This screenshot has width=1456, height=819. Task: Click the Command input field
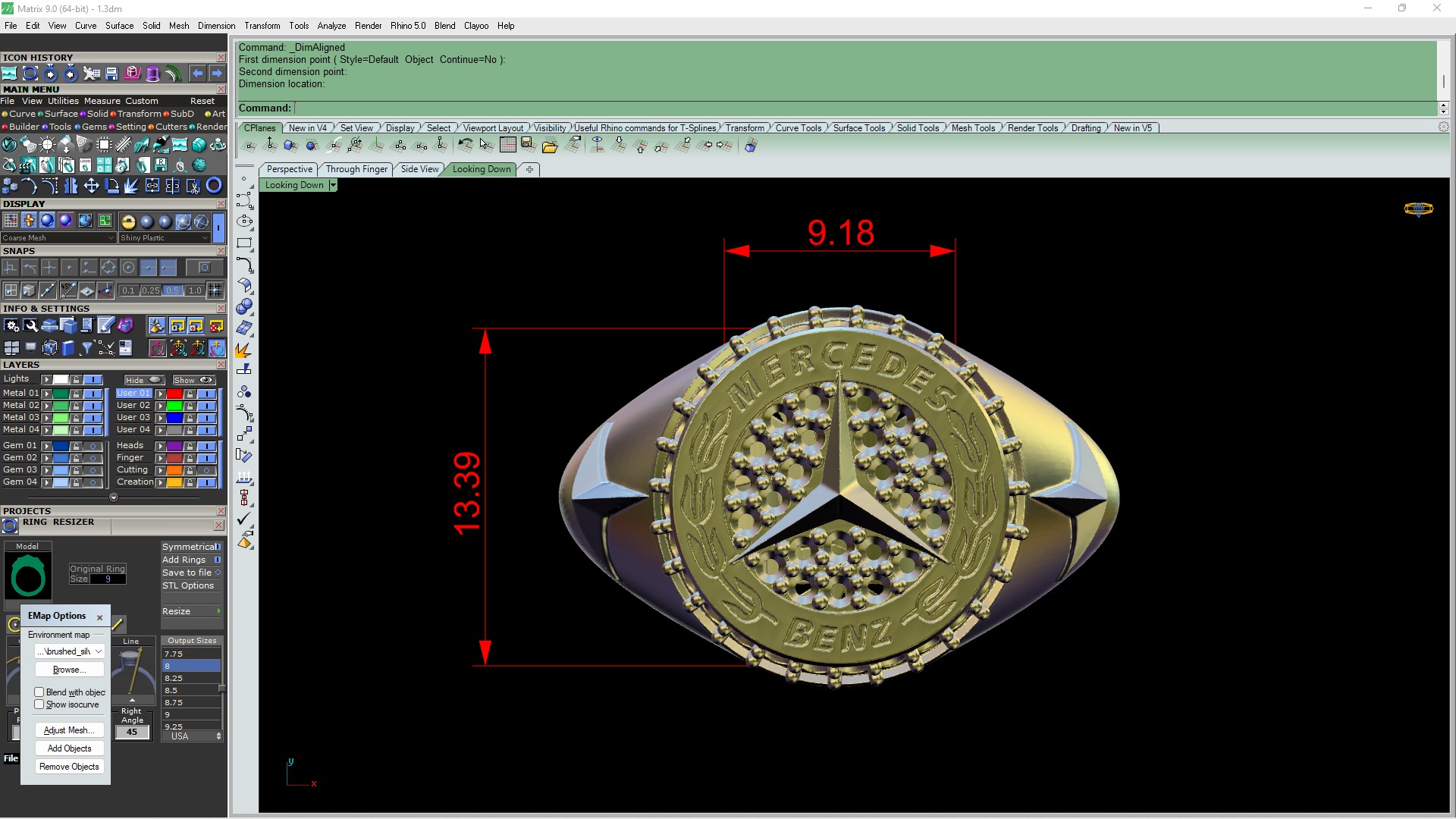click(x=866, y=108)
